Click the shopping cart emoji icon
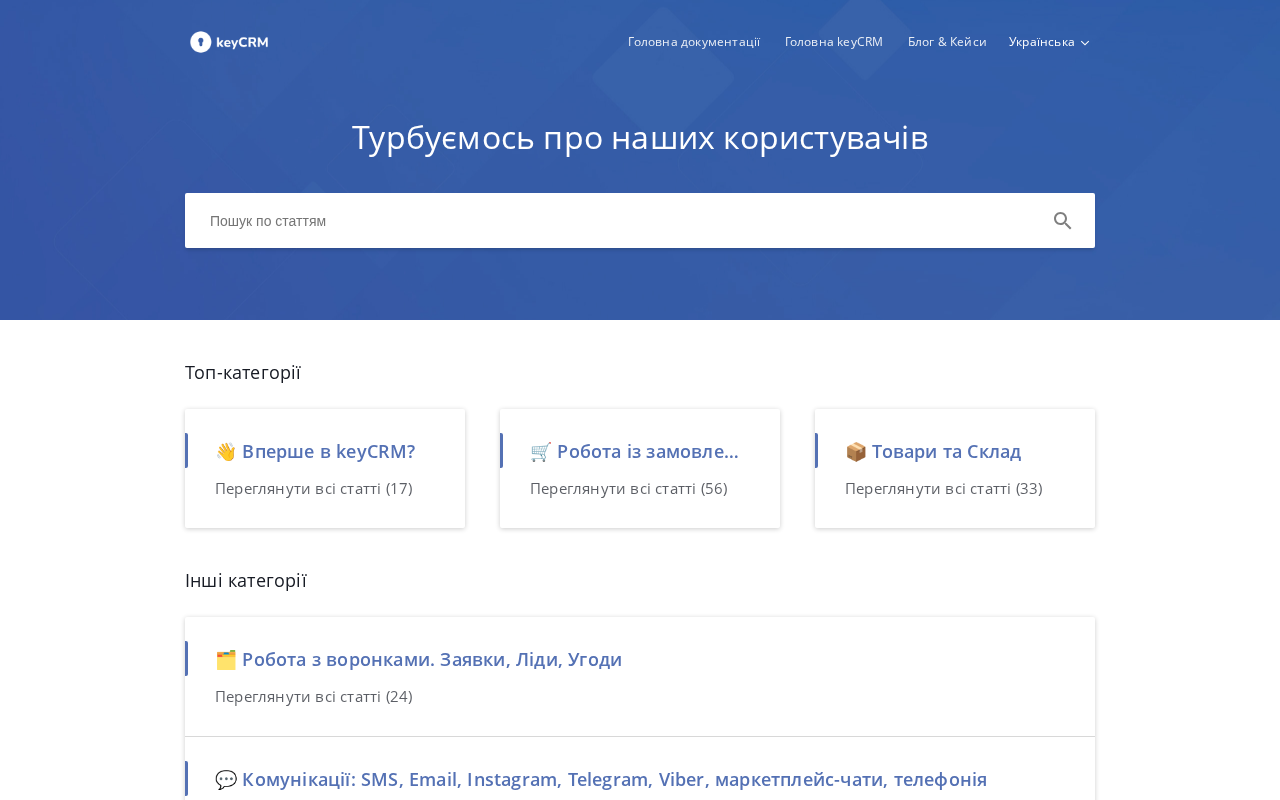 [x=541, y=452]
